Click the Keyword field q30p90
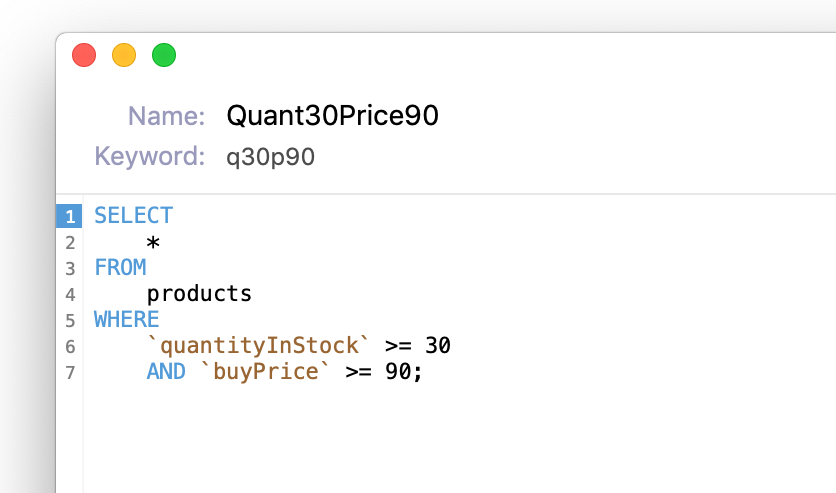 pos(270,157)
